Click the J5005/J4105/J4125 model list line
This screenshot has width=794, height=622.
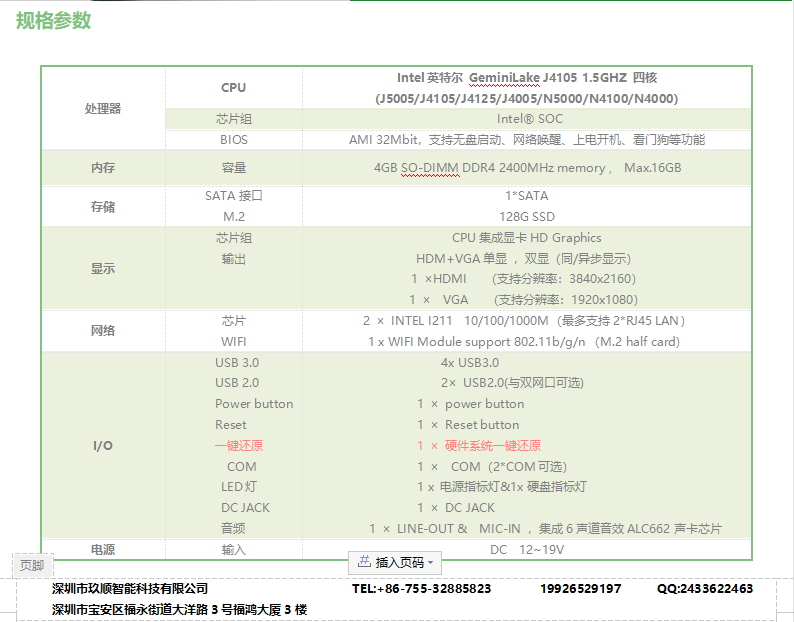(527, 98)
